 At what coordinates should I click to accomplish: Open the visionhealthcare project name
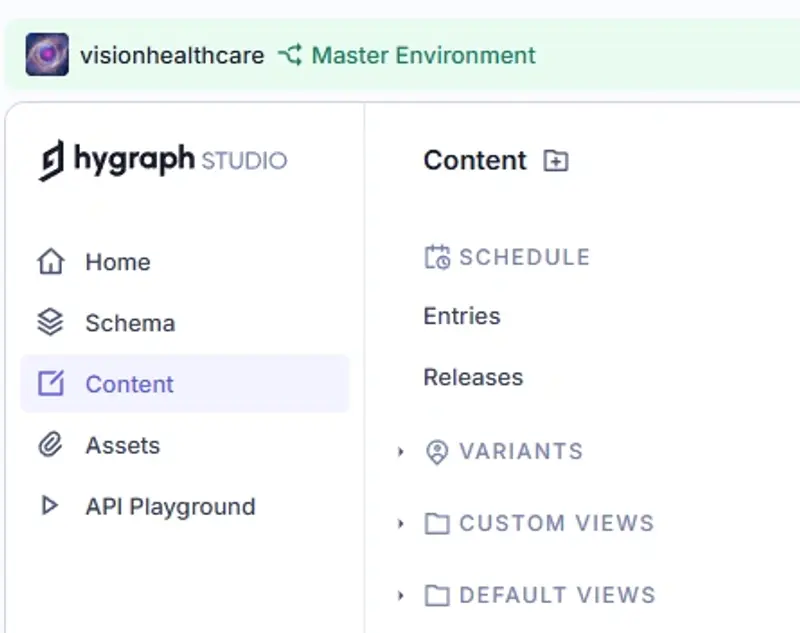(x=172, y=55)
